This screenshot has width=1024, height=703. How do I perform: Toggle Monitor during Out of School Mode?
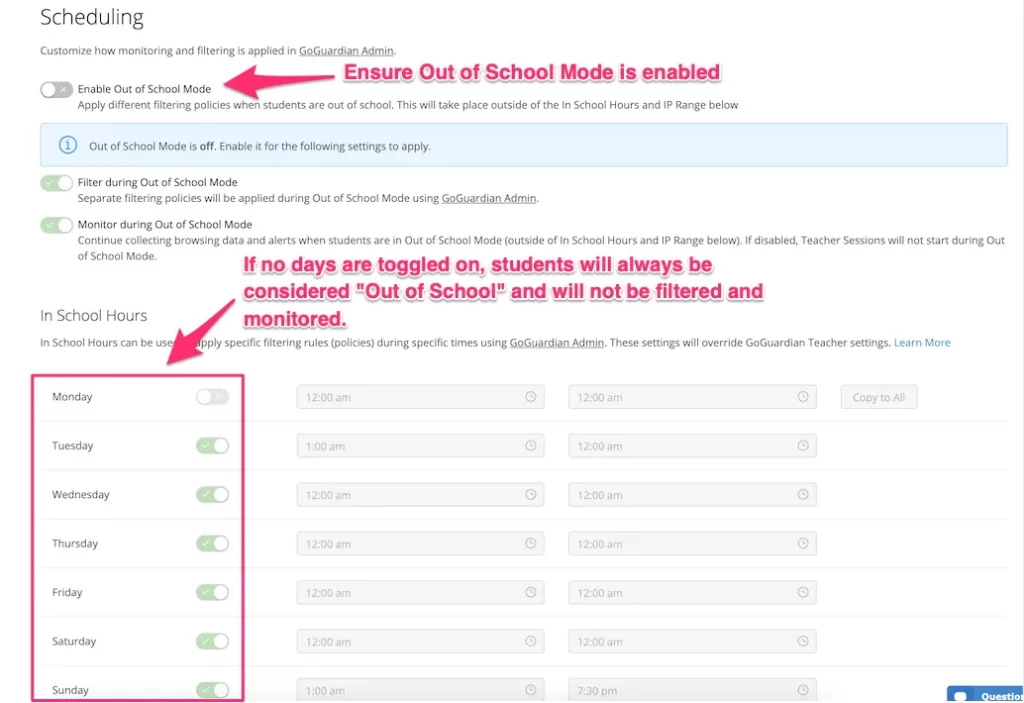coord(56,225)
